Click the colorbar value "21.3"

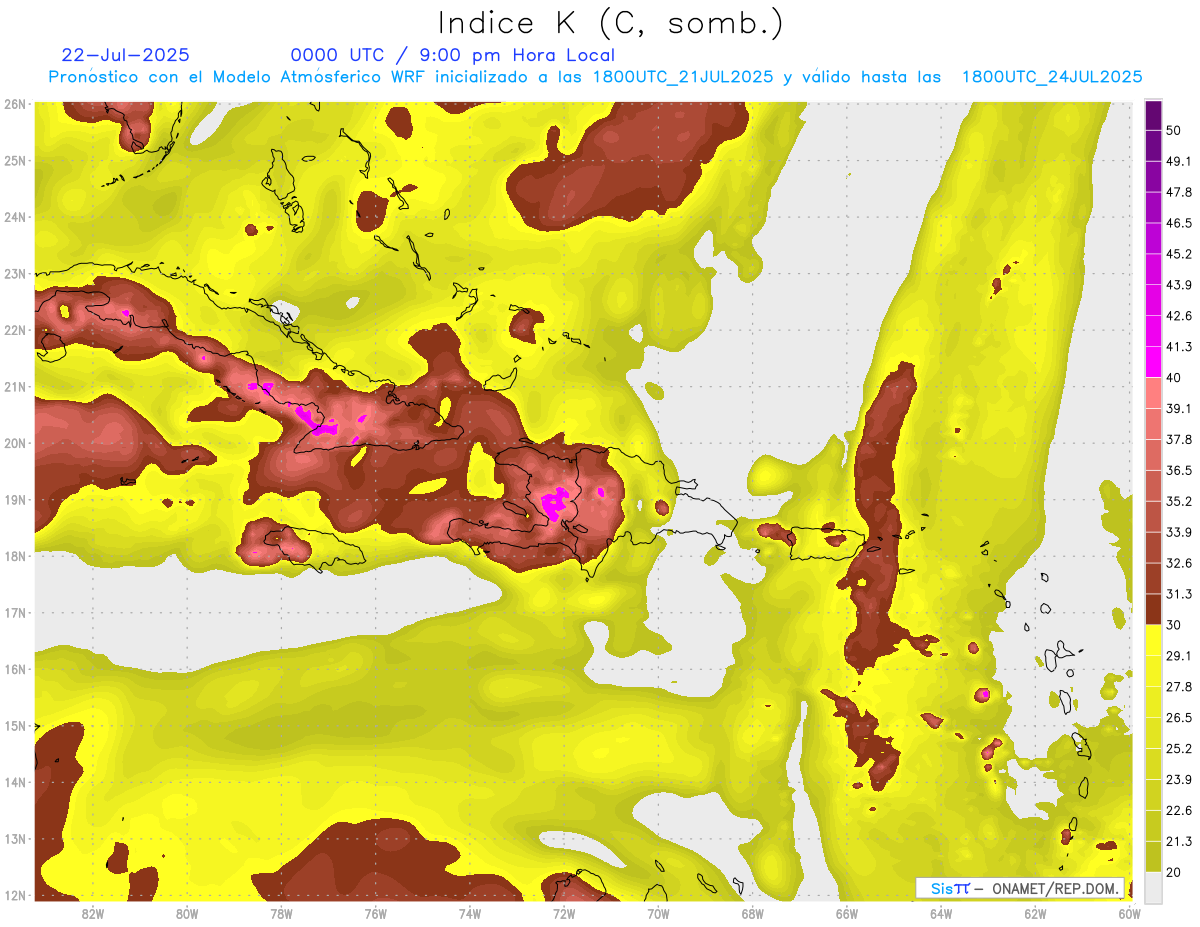[1178, 841]
